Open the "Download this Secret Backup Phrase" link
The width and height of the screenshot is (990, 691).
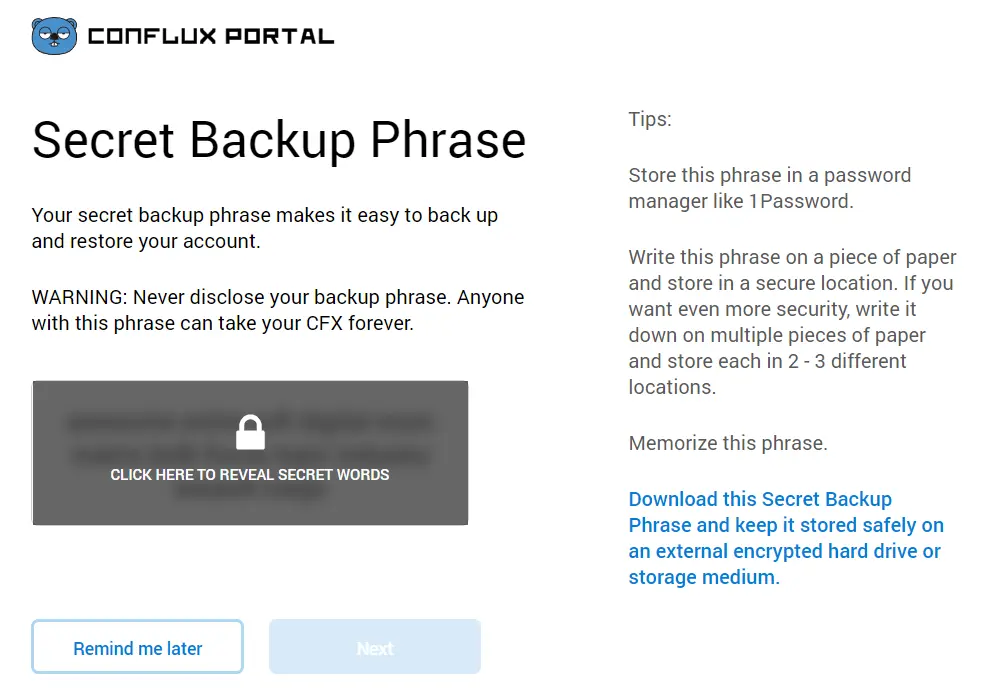785,537
